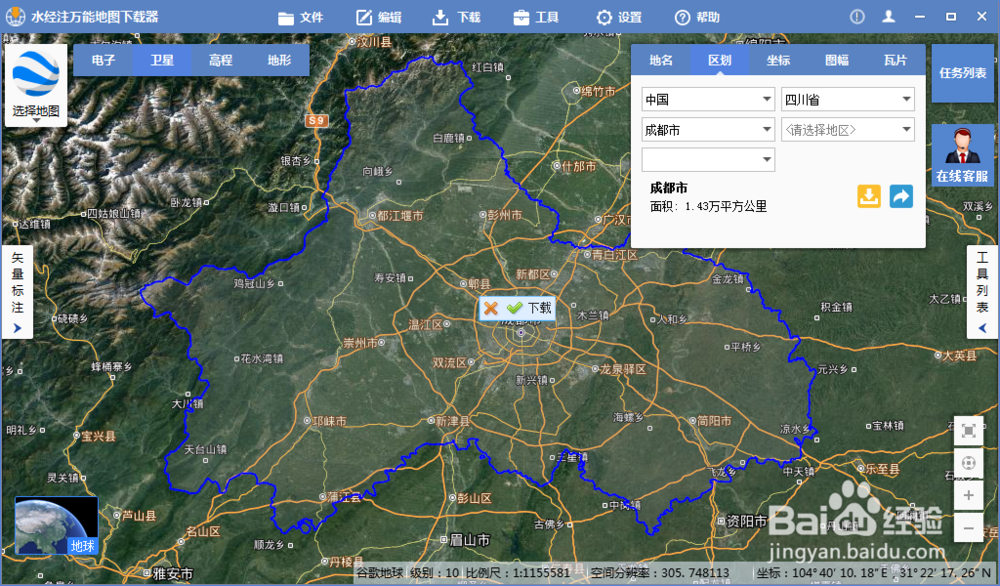The width and height of the screenshot is (1000, 586).
Task: Select the 图幅 search tab
Action: [x=837, y=60]
